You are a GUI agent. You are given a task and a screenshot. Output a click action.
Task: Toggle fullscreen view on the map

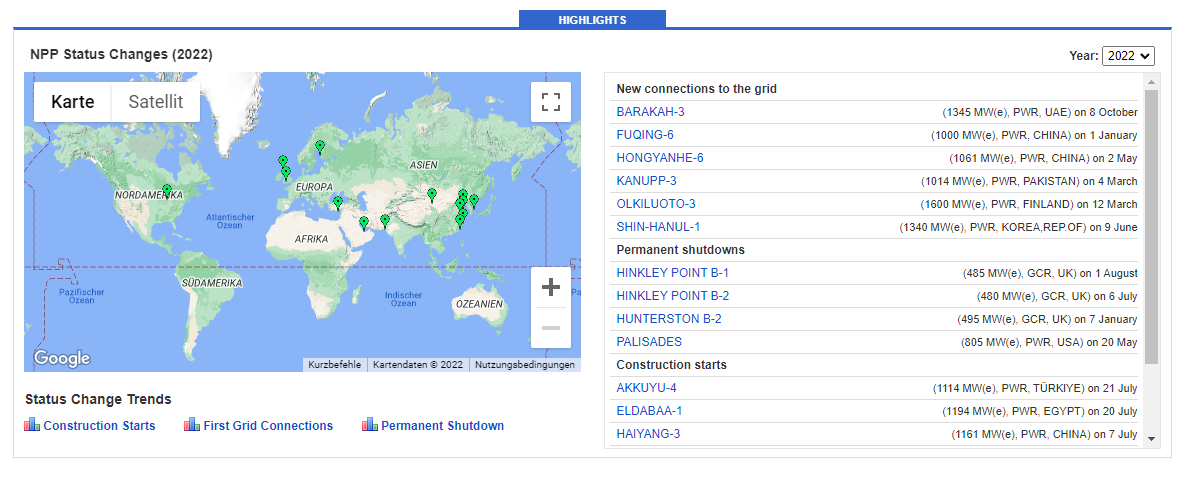550,102
